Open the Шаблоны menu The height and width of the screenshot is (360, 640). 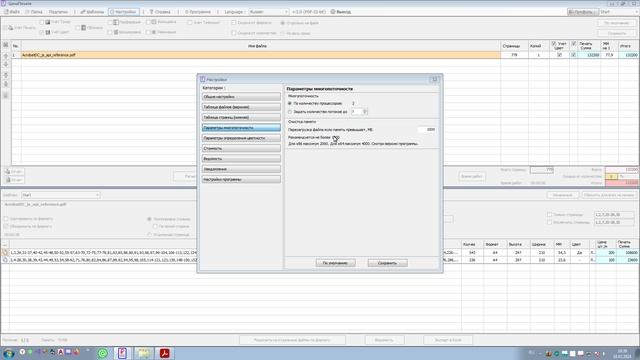pos(93,12)
